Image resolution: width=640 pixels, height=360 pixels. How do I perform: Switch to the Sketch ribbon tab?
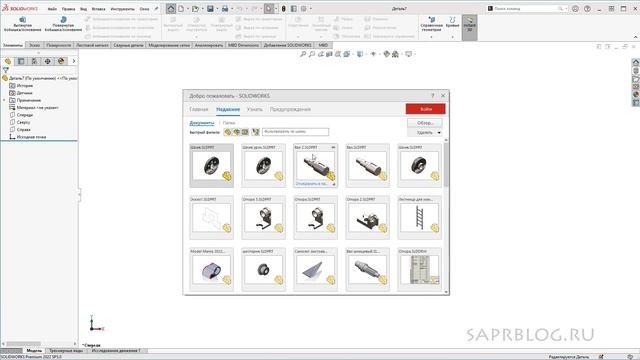click(34, 45)
